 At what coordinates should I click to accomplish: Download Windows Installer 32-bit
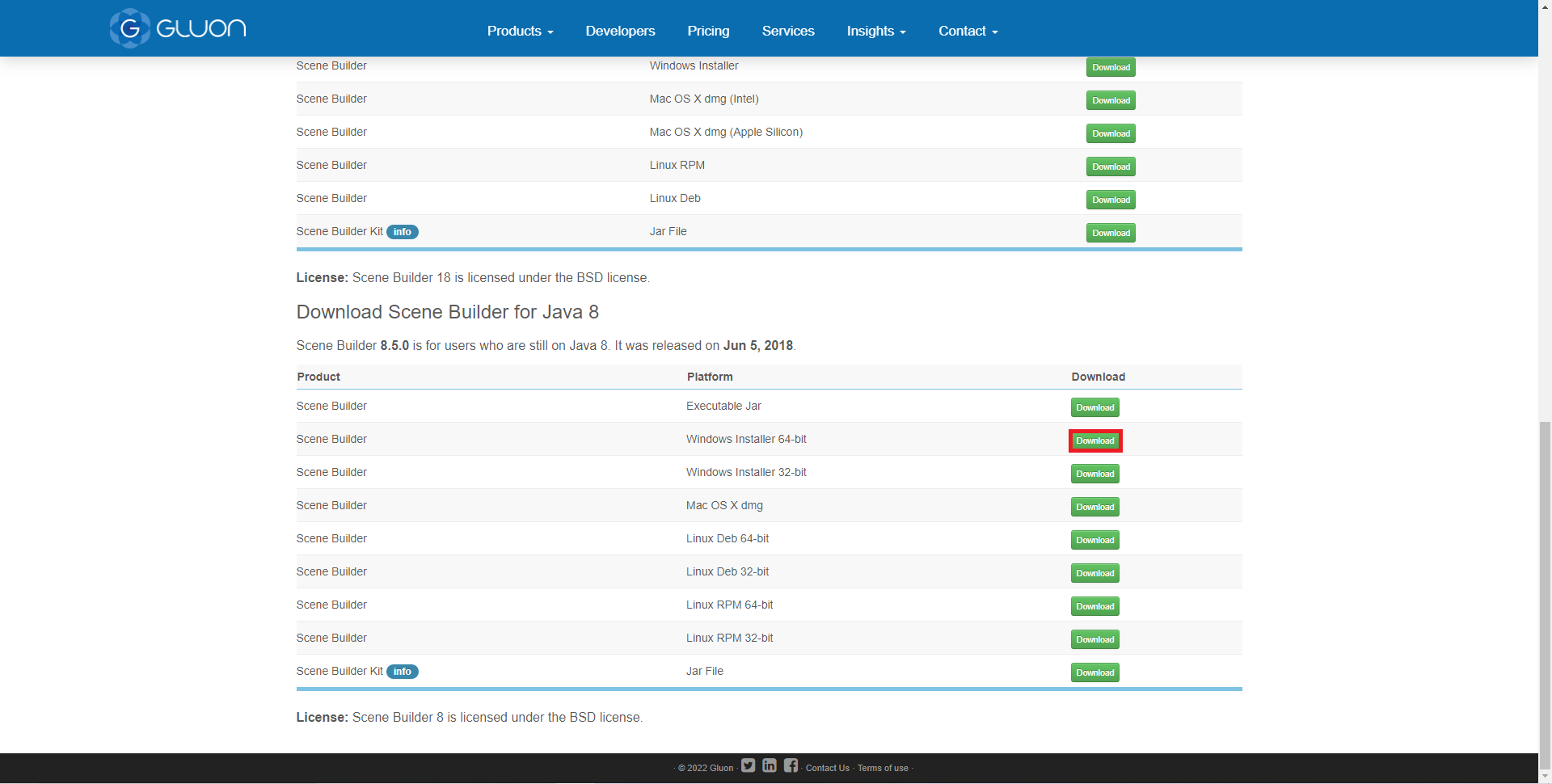coord(1095,474)
